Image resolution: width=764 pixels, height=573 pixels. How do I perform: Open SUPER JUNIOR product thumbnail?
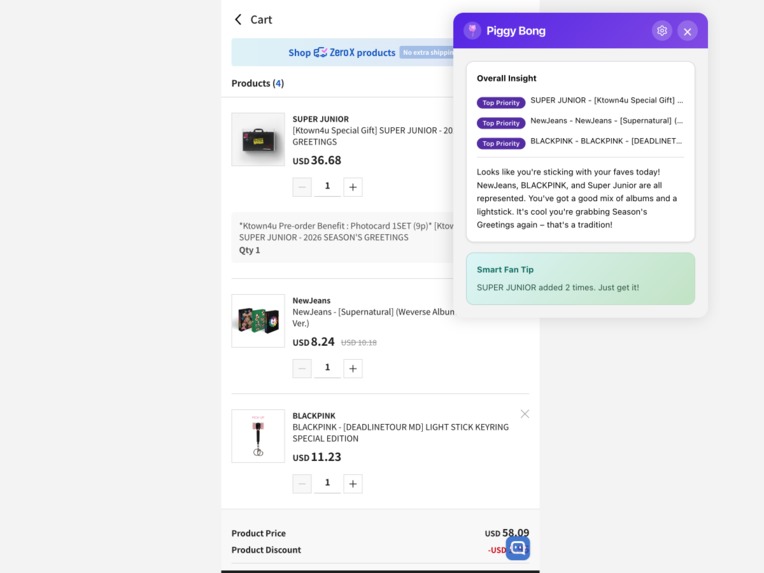[258, 139]
